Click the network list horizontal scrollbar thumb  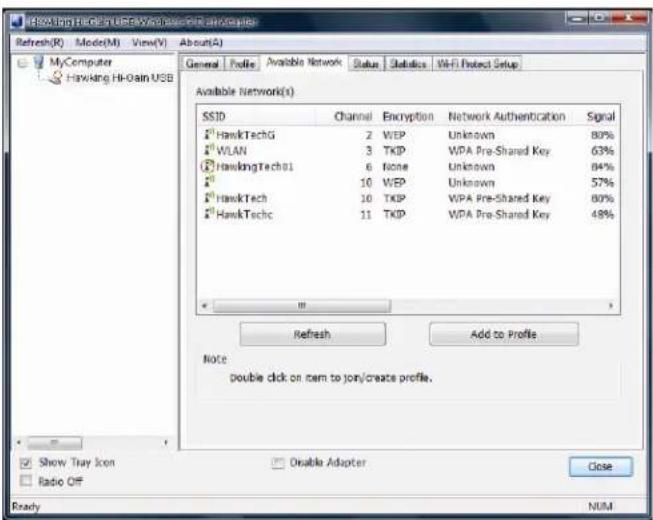point(302,306)
